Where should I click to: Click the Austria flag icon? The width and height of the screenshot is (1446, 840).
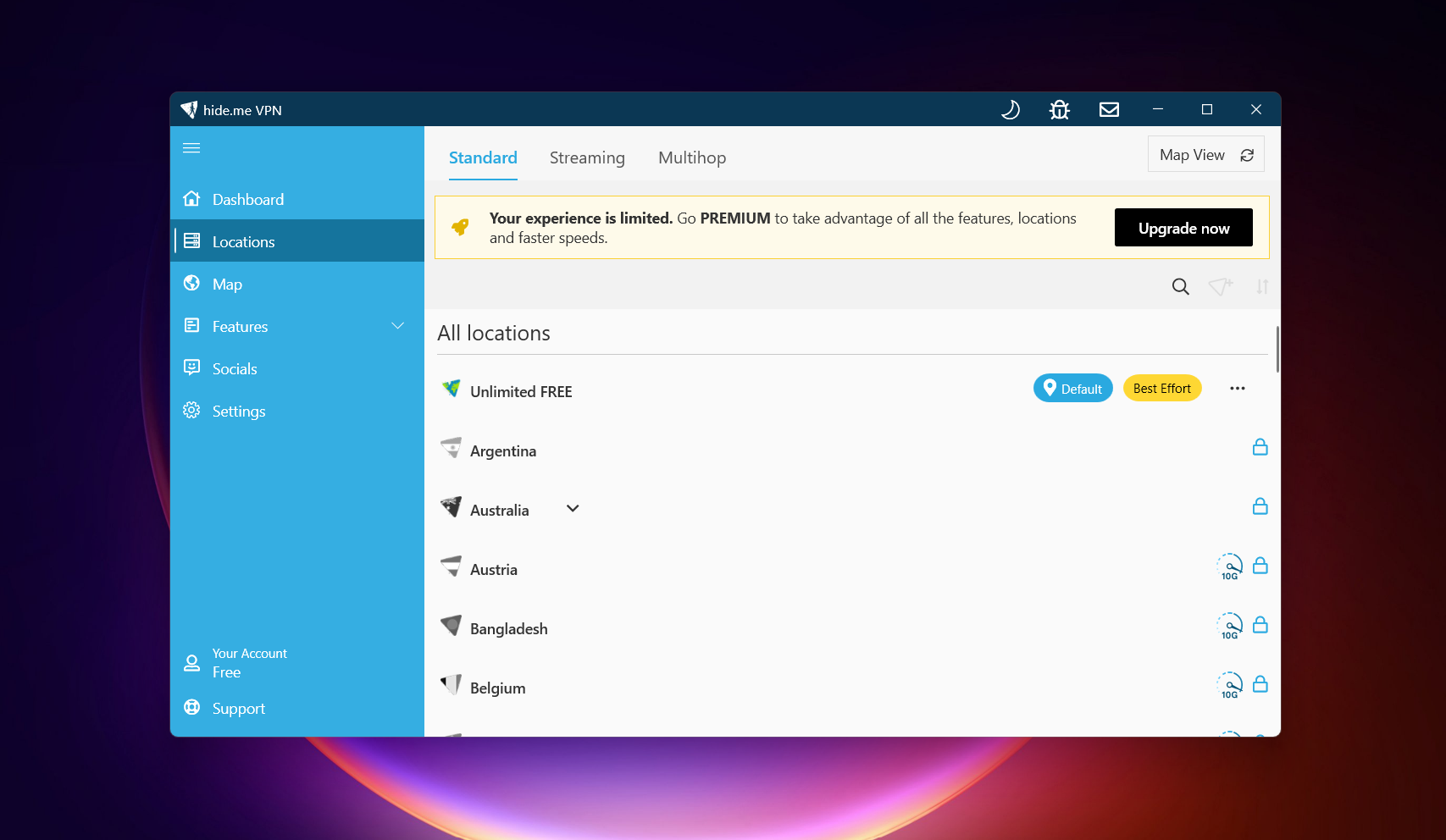pos(452,566)
